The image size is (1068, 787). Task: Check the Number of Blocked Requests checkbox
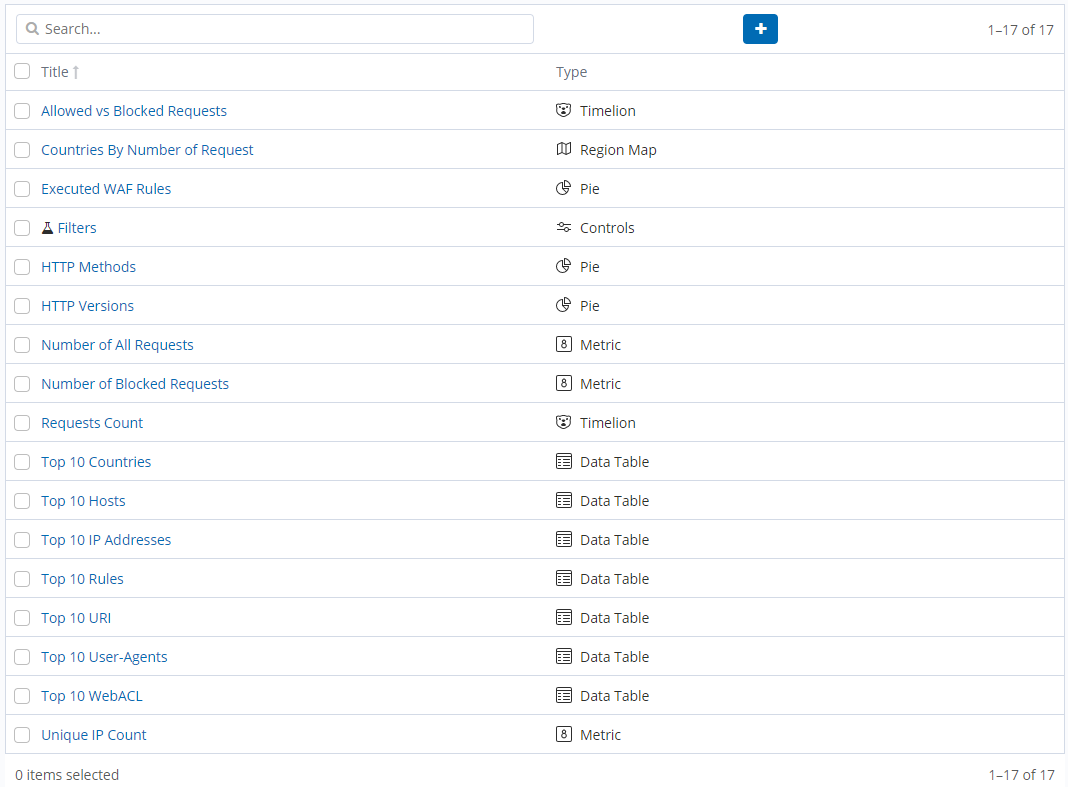22,384
